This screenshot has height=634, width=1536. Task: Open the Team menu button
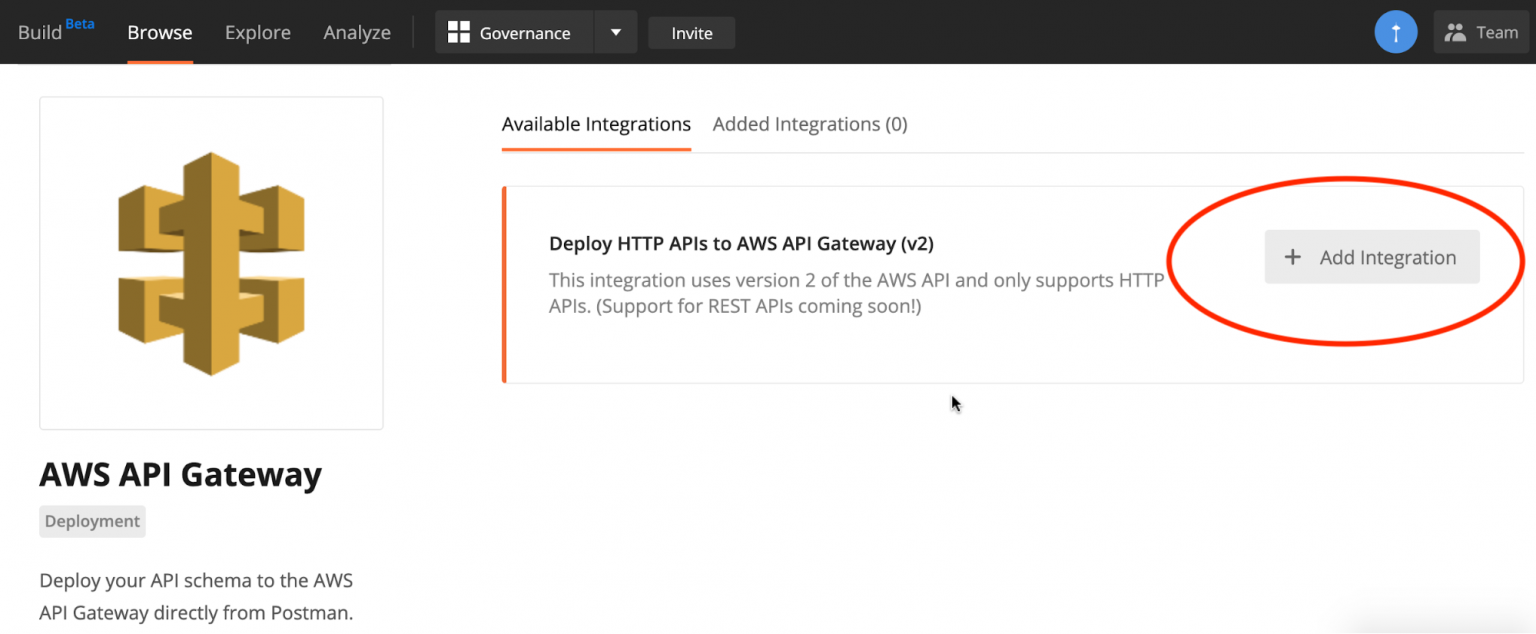click(x=1481, y=33)
